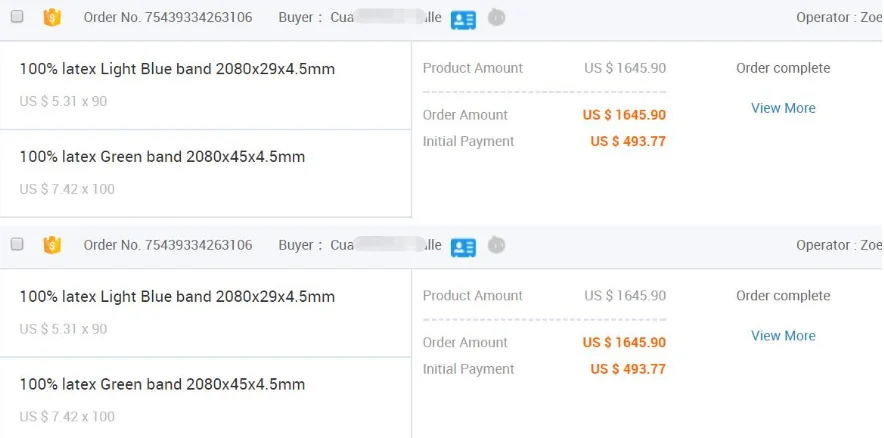884x438 pixels.
Task: Click first order's US $ 1645.90 Order Amount
Action: 624,115
